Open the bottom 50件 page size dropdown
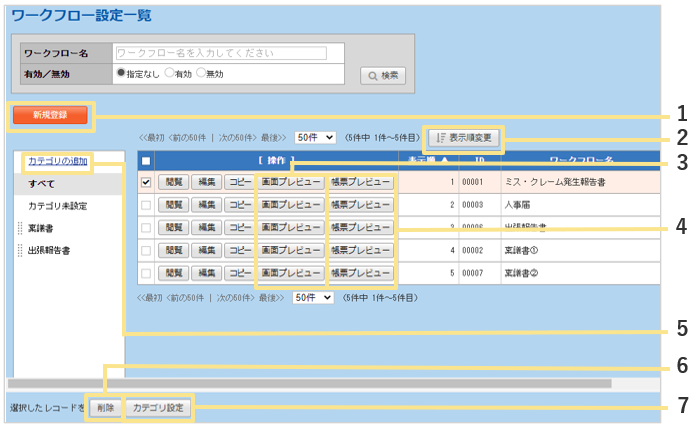This screenshot has width=696, height=430. tap(314, 298)
